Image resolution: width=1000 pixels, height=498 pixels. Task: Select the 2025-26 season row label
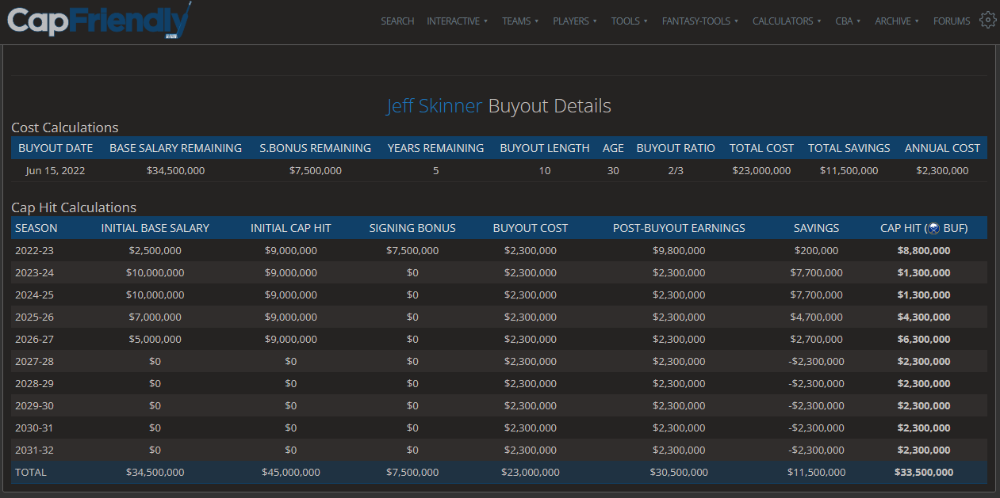(34, 317)
